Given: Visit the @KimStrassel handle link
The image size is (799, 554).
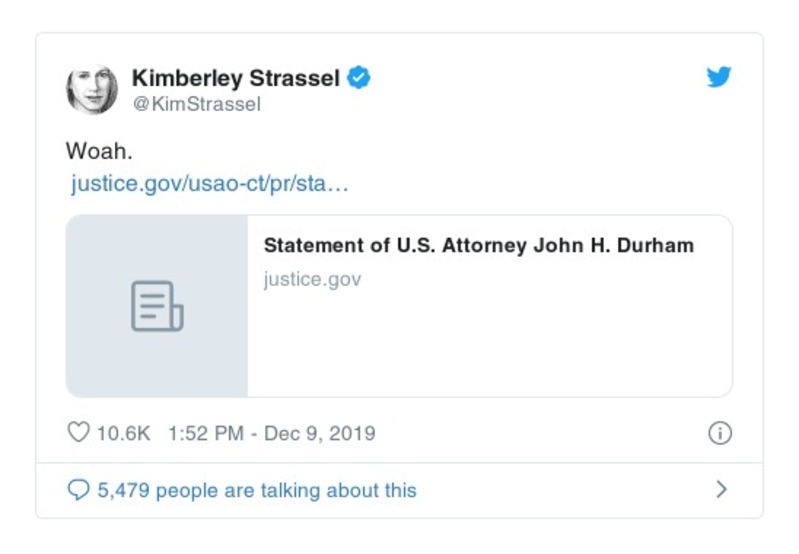Looking at the screenshot, I should 196,104.
